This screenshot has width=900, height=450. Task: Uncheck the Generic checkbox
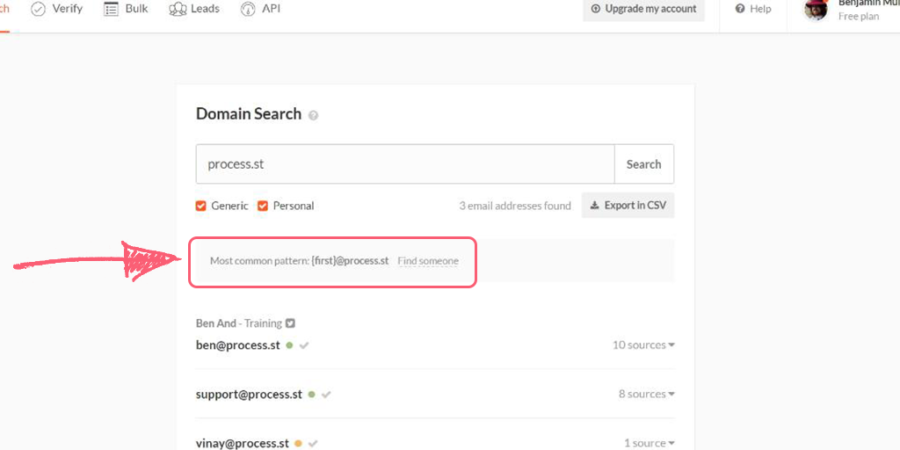(201, 205)
